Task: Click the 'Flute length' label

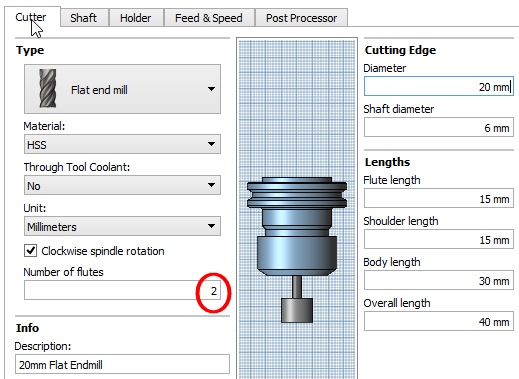Action: point(392,180)
